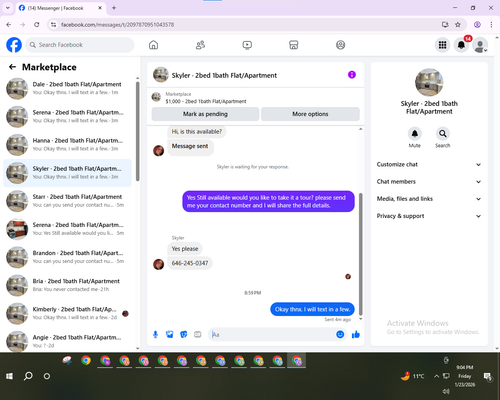Image resolution: width=500 pixels, height=400 pixels.
Task: Show hidden system tray icons
Action: (x=436, y=376)
